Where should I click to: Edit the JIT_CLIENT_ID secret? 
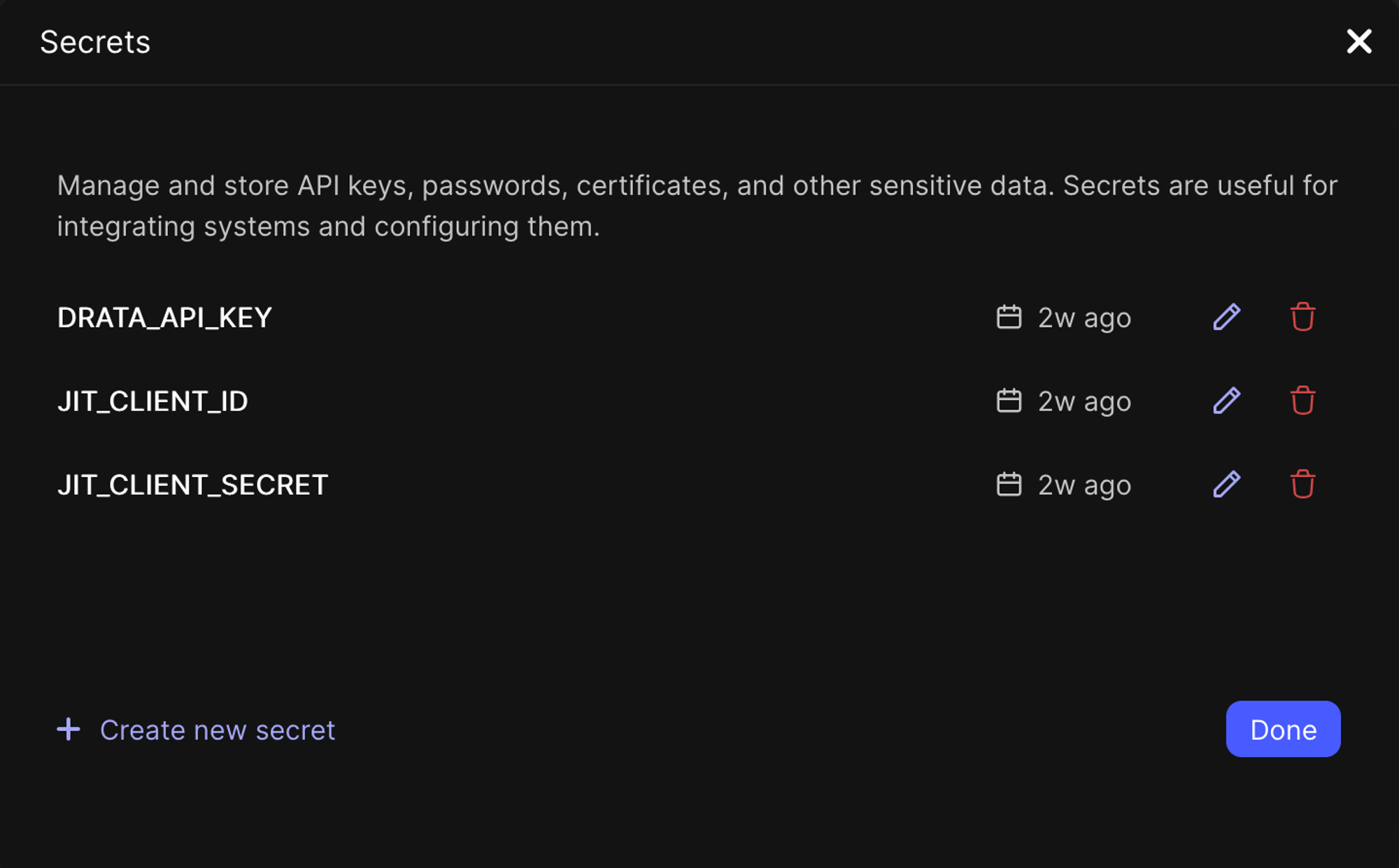coord(1227,401)
